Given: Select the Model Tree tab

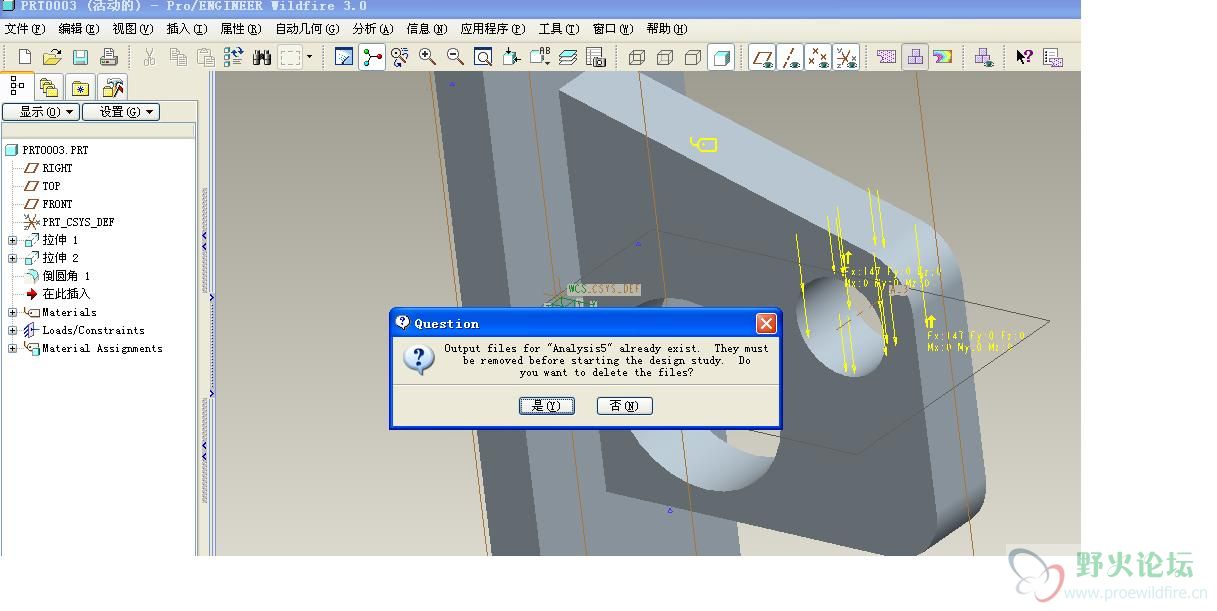Looking at the screenshot, I should 18,86.
